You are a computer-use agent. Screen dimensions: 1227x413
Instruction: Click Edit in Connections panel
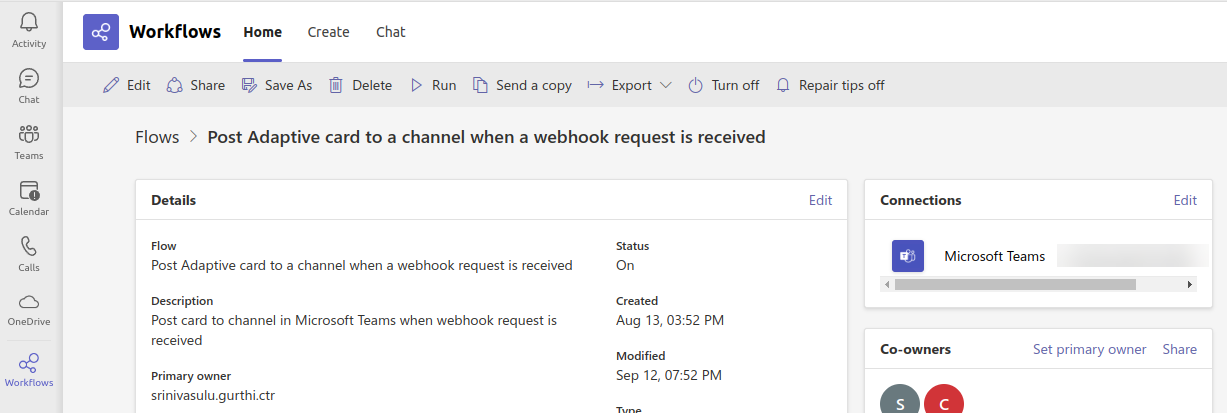[x=1185, y=200]
